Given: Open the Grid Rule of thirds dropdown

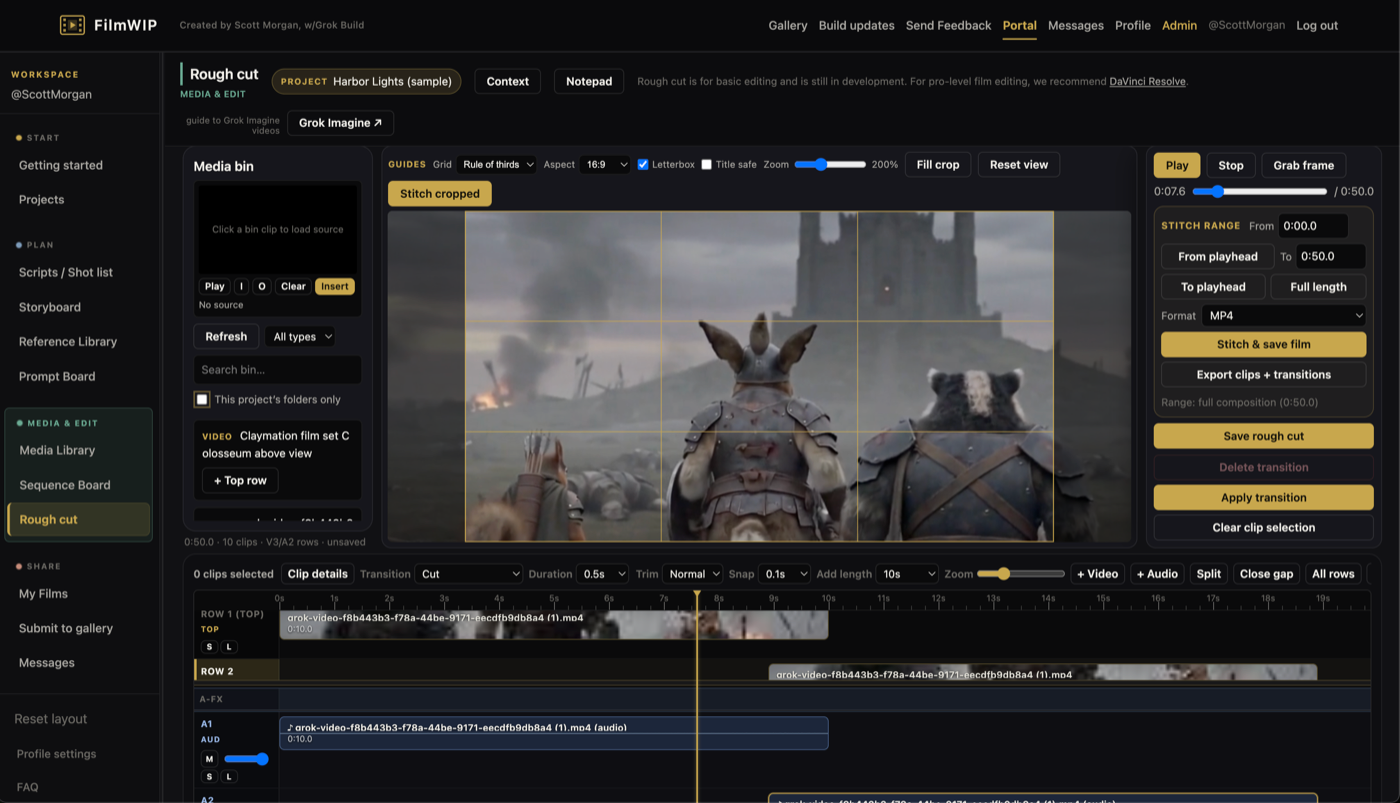Looking at the screenshot, I should point(498,164).
